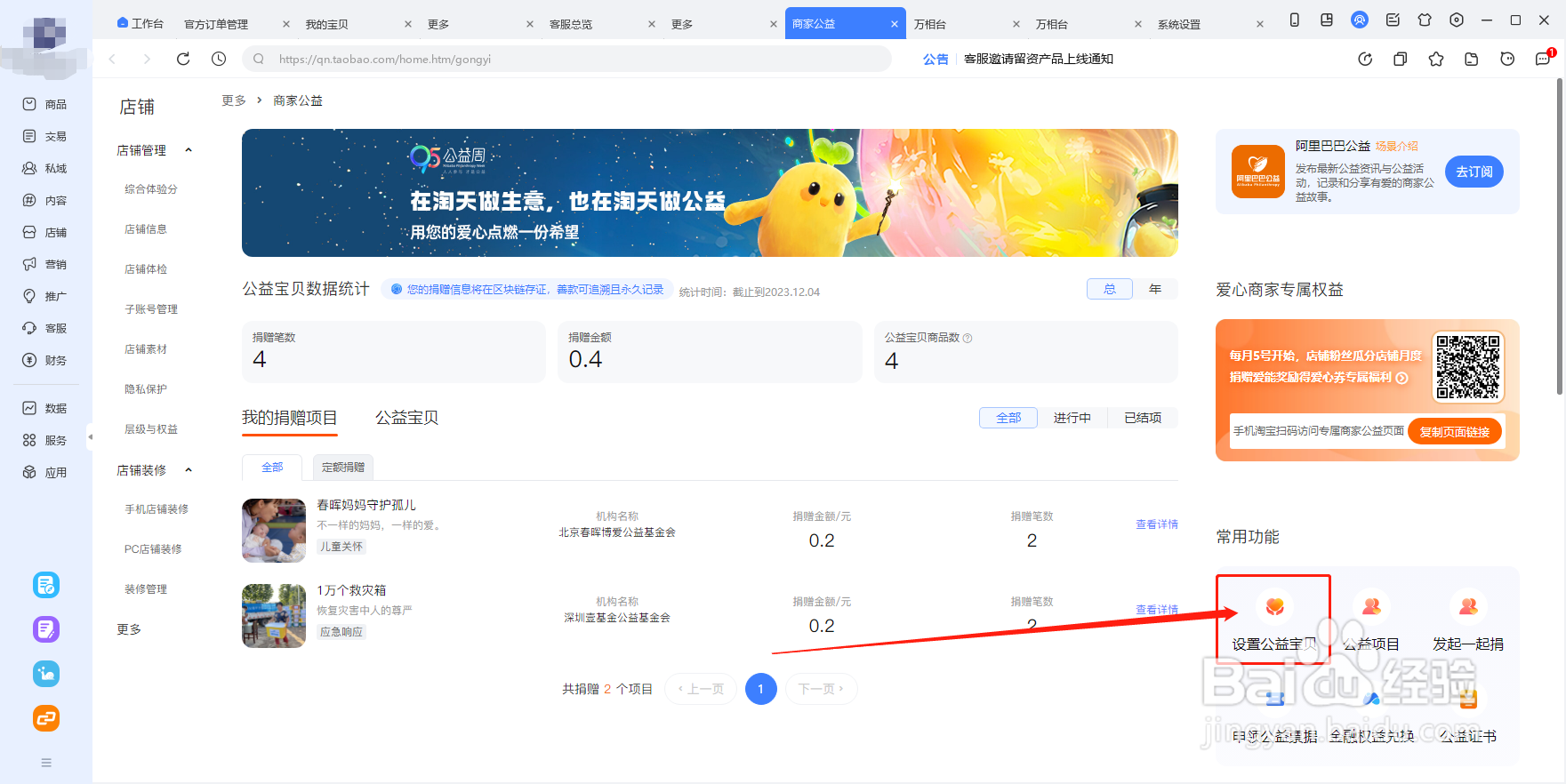Viewport: 1566px width, 784px height.
Task: Open the 应用 sidebar section
Action: (44, 472)
